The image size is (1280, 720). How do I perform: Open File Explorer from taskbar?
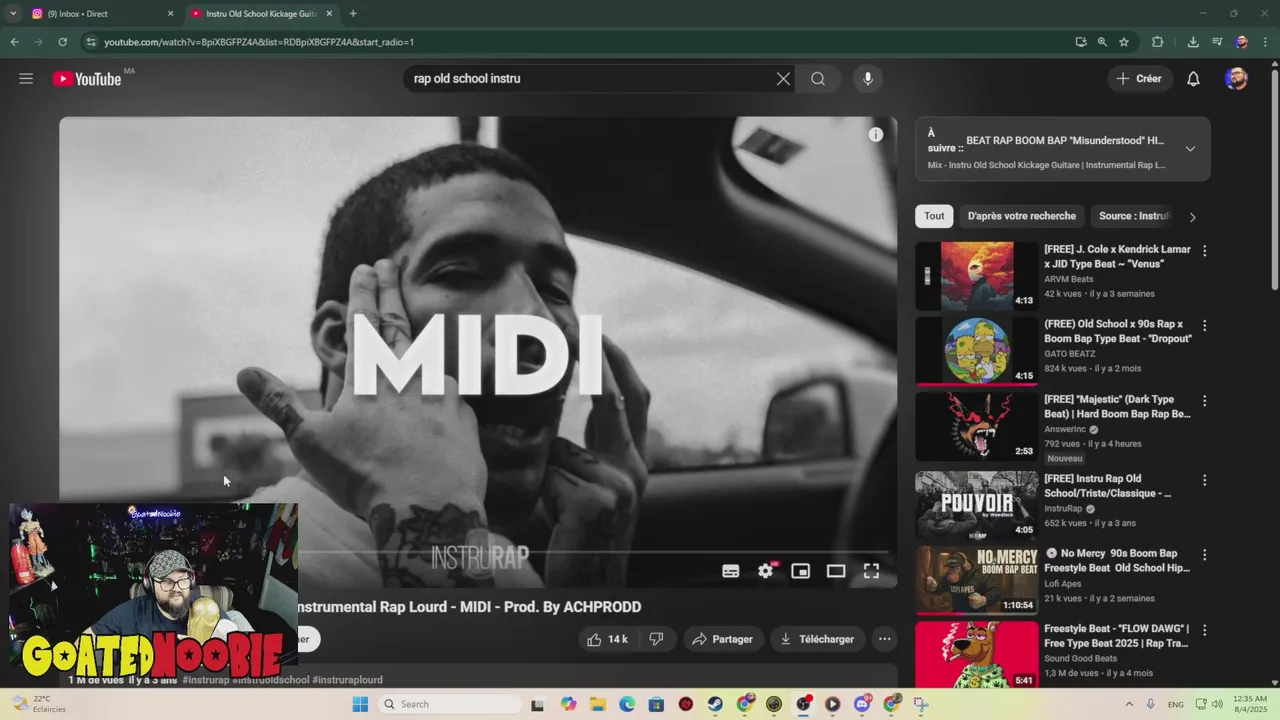coord(598,704)
